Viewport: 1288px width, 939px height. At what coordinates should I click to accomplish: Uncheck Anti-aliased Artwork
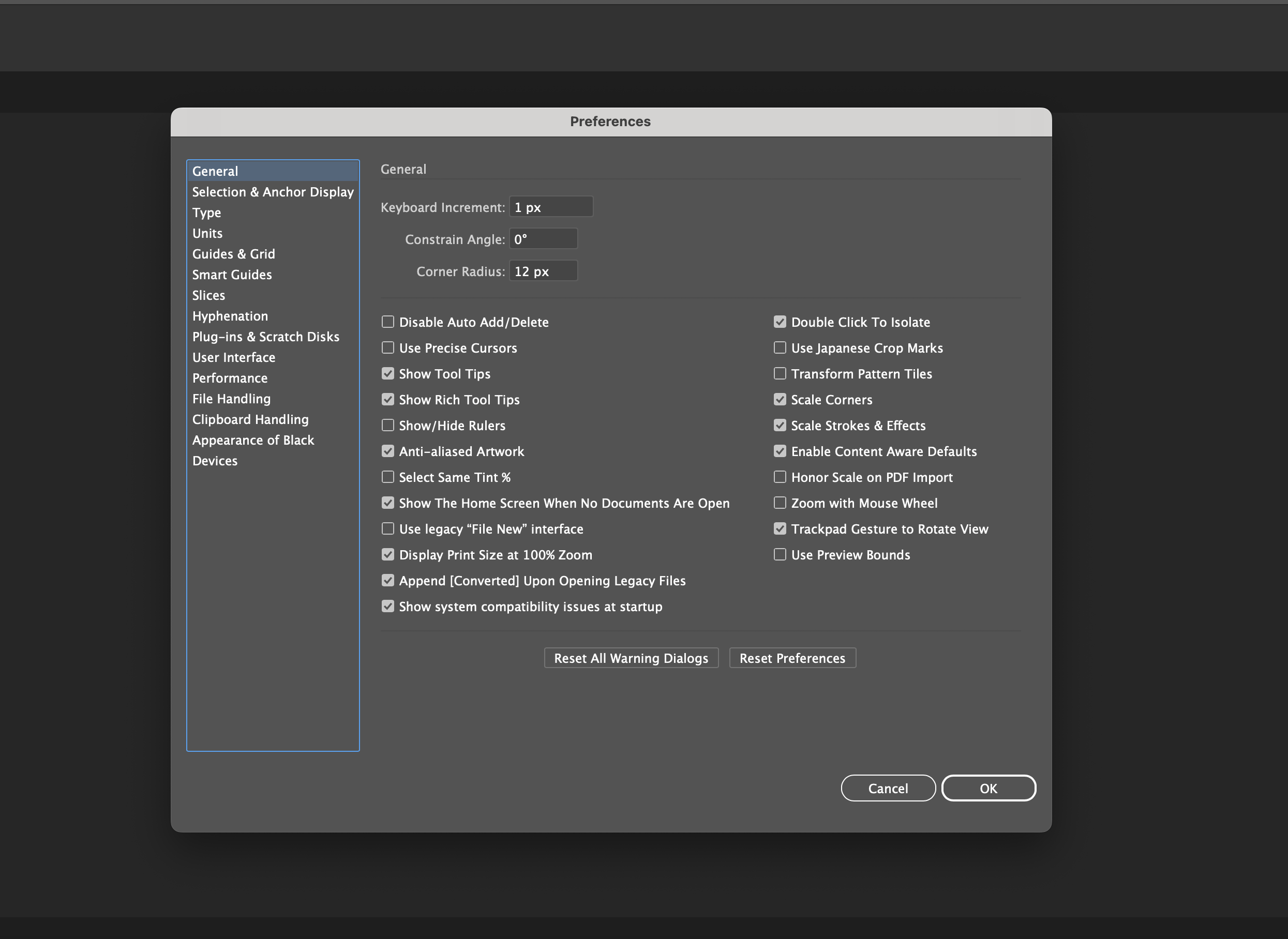[388, 451]
